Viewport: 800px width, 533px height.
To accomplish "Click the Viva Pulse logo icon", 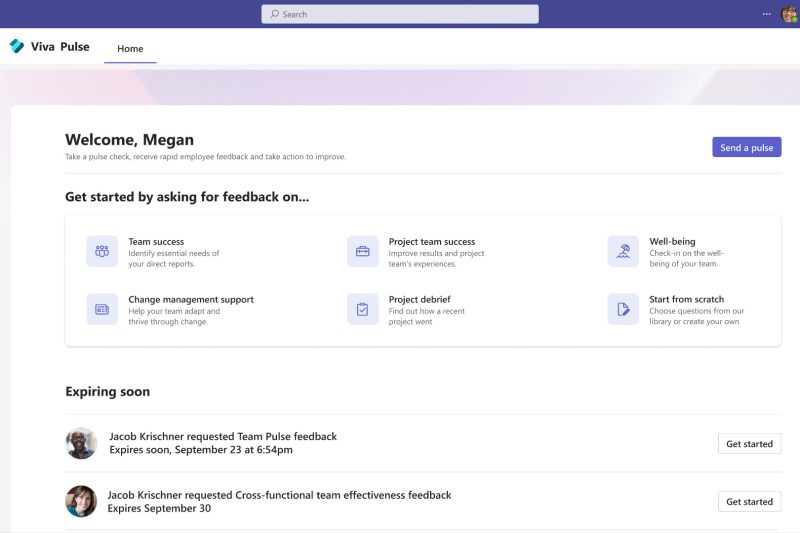I will pyautogui.click(x=17, y=46).
